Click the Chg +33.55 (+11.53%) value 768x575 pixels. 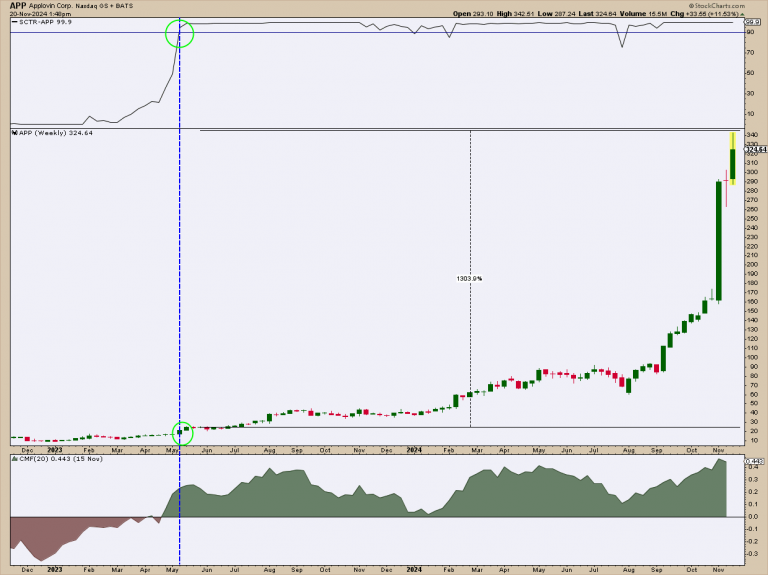[707, 14]
